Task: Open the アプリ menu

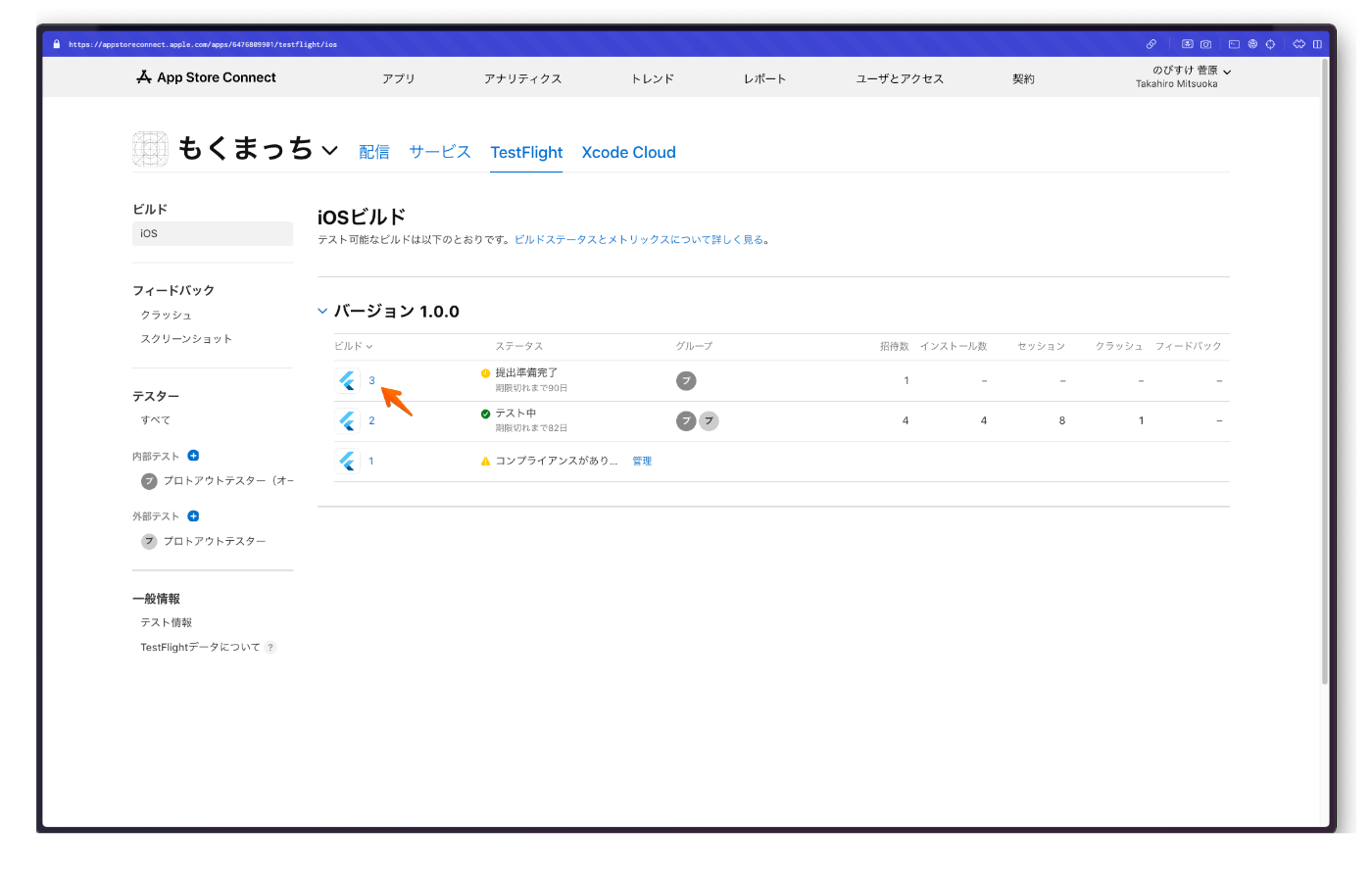Action: click(399, 78)
